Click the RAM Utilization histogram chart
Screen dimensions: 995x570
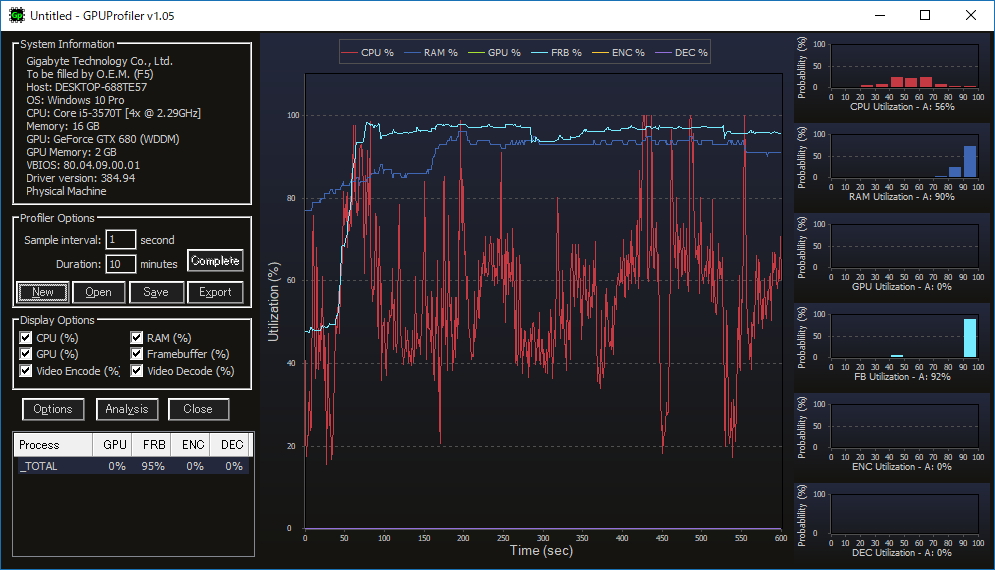[905, 156]
